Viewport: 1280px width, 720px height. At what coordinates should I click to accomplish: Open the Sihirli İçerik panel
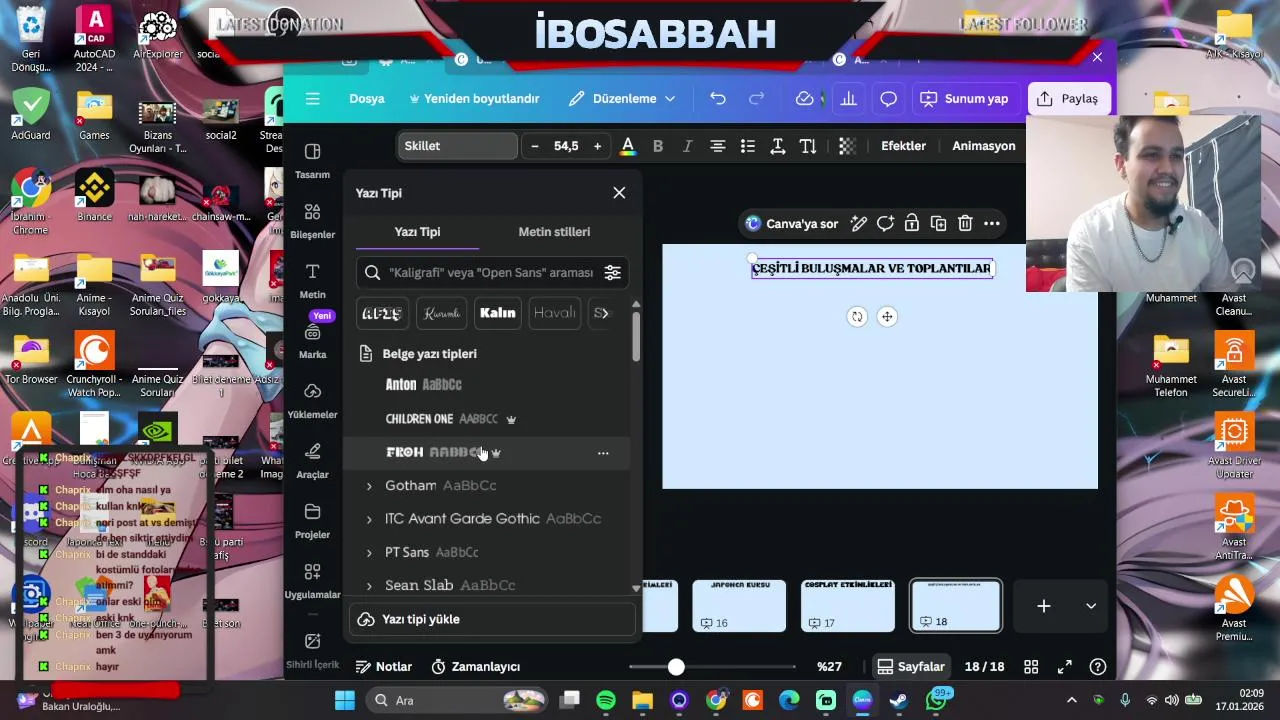click(312, 648)
